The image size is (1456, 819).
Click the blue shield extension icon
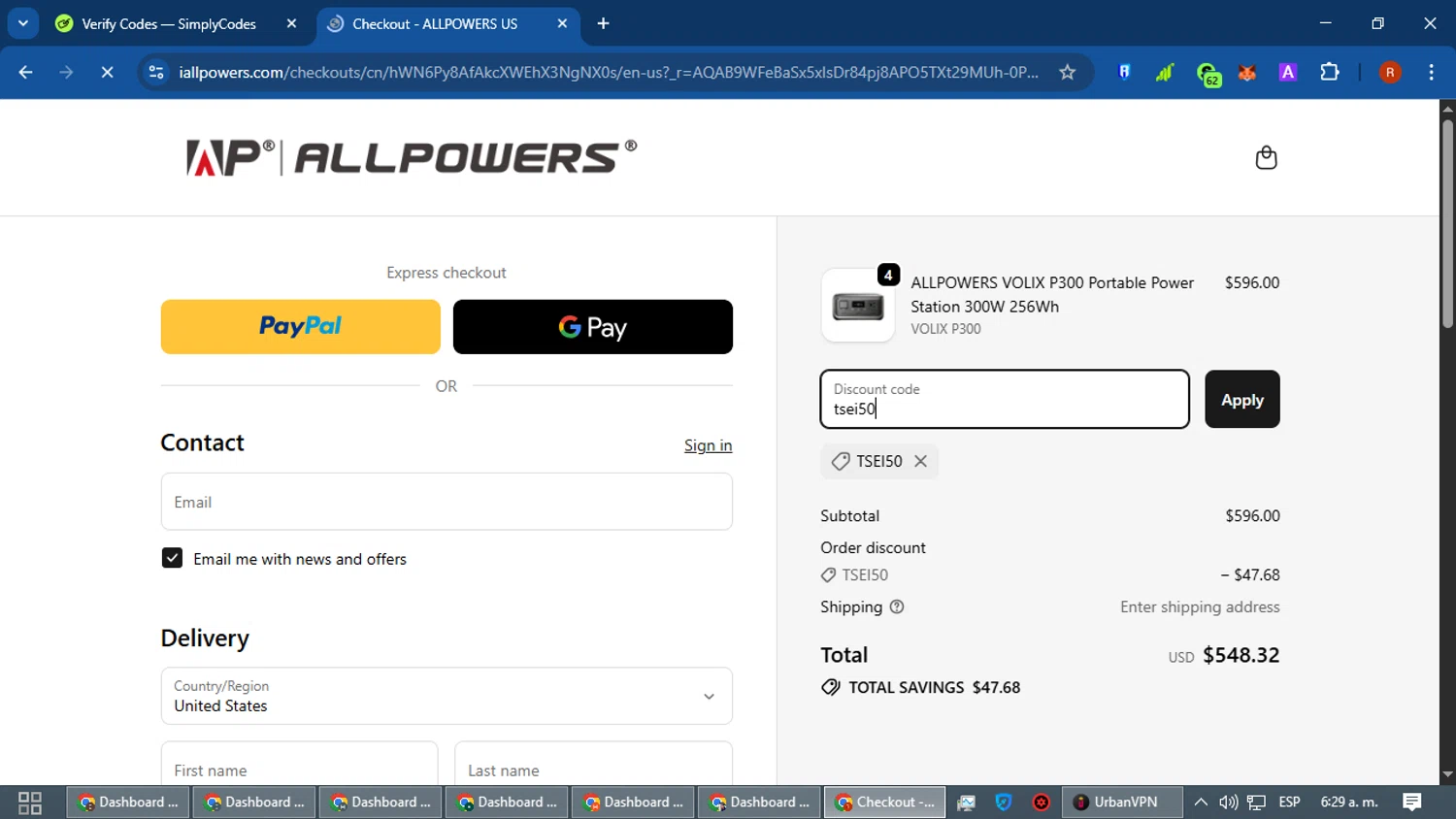pos(1124,72)
